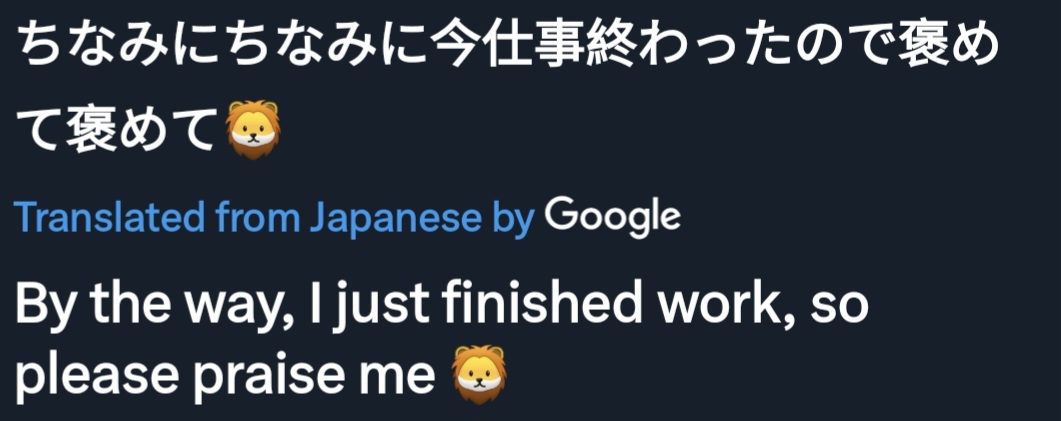
Task: Click the word 'Translated' in the blue notice
Action: coord(107,217)
